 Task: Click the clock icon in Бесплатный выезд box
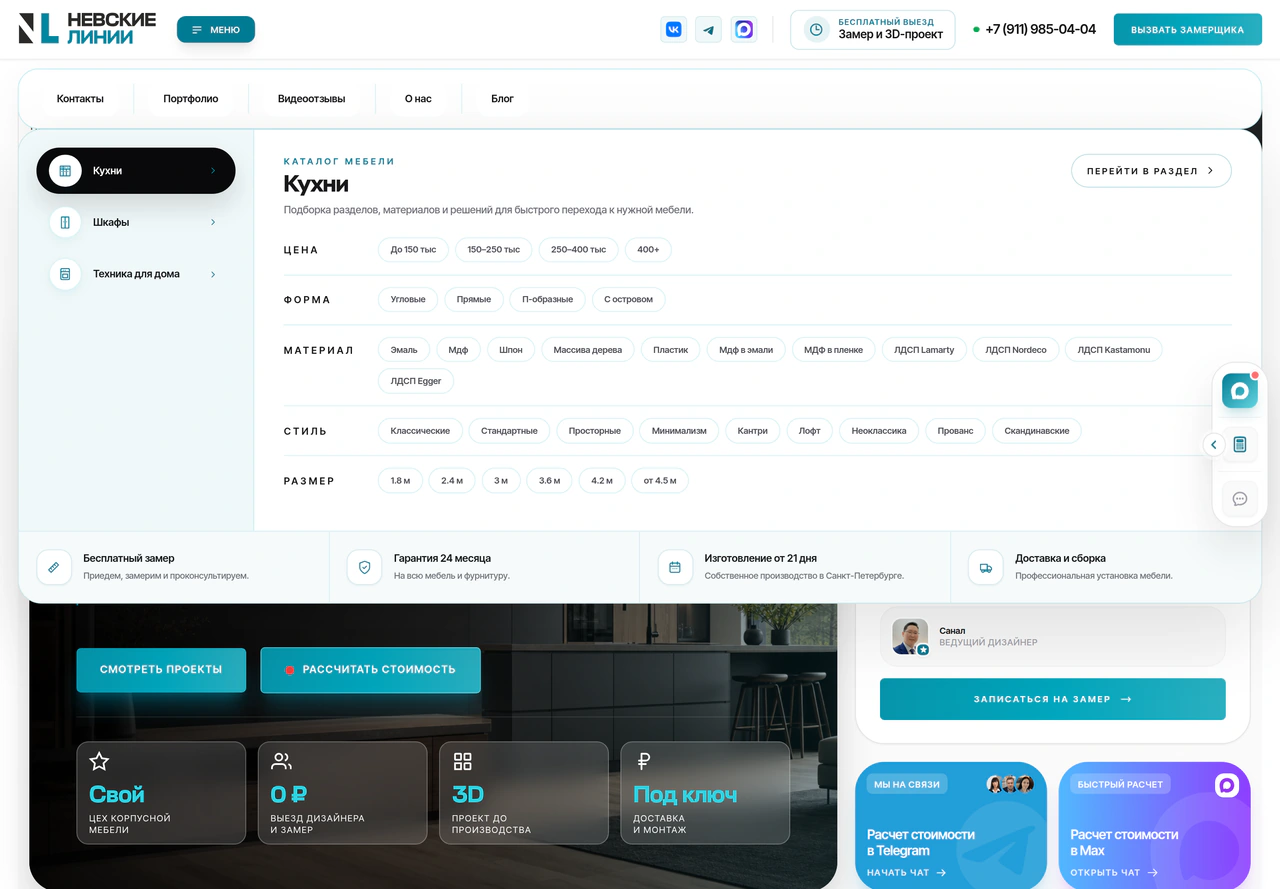pos(816,30)
